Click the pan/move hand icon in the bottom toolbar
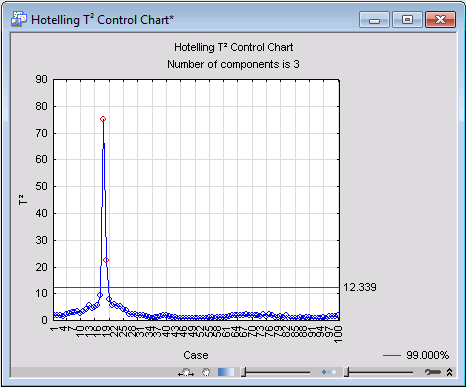 (x=186, y=372)
